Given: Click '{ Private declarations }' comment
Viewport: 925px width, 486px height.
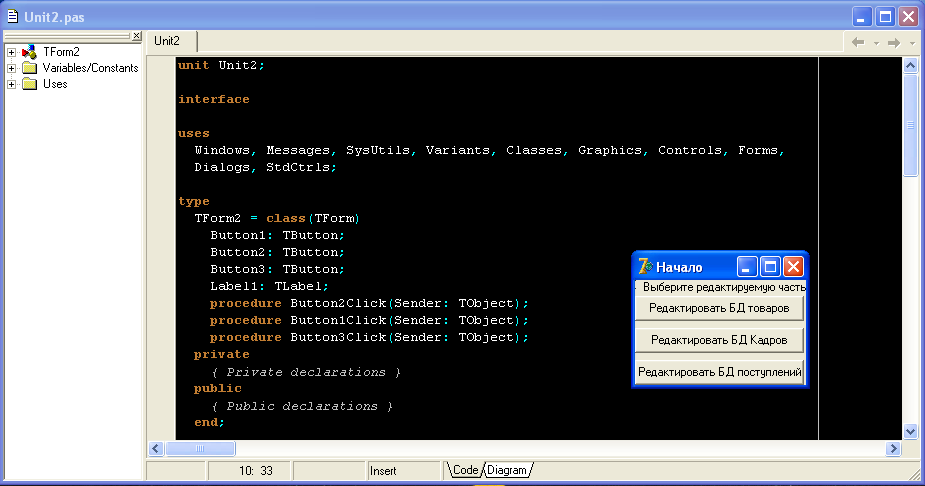Looking at the screenshot, I should [x=306, y=372].
